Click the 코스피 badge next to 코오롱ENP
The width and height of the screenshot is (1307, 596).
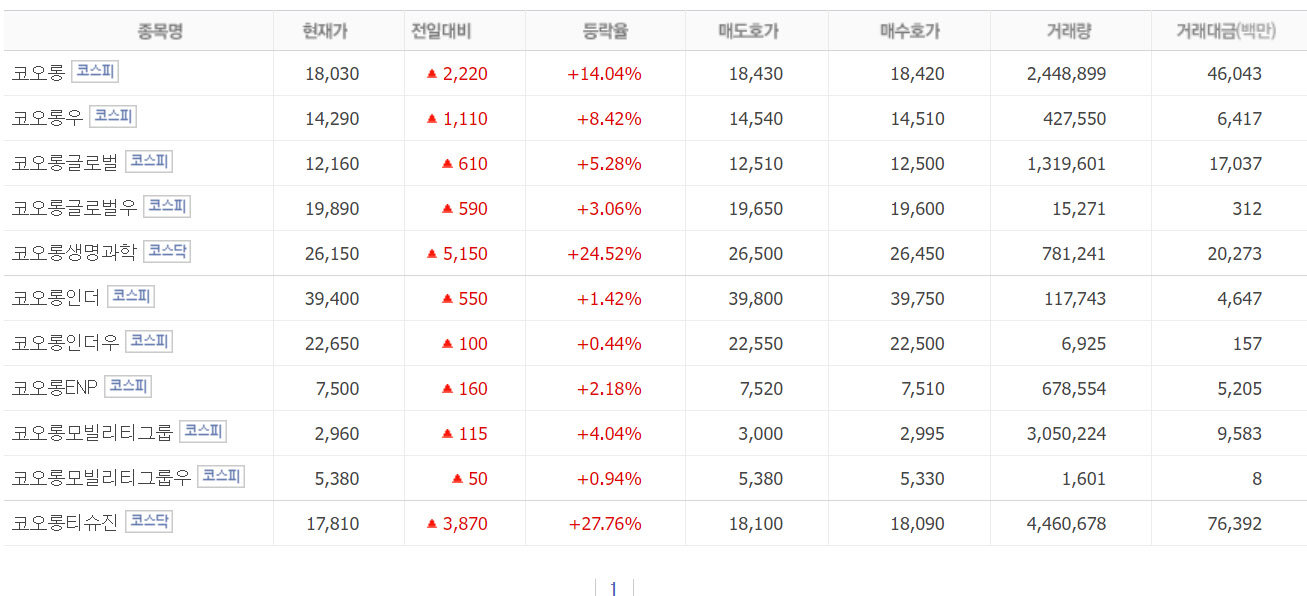coord(128,386)
